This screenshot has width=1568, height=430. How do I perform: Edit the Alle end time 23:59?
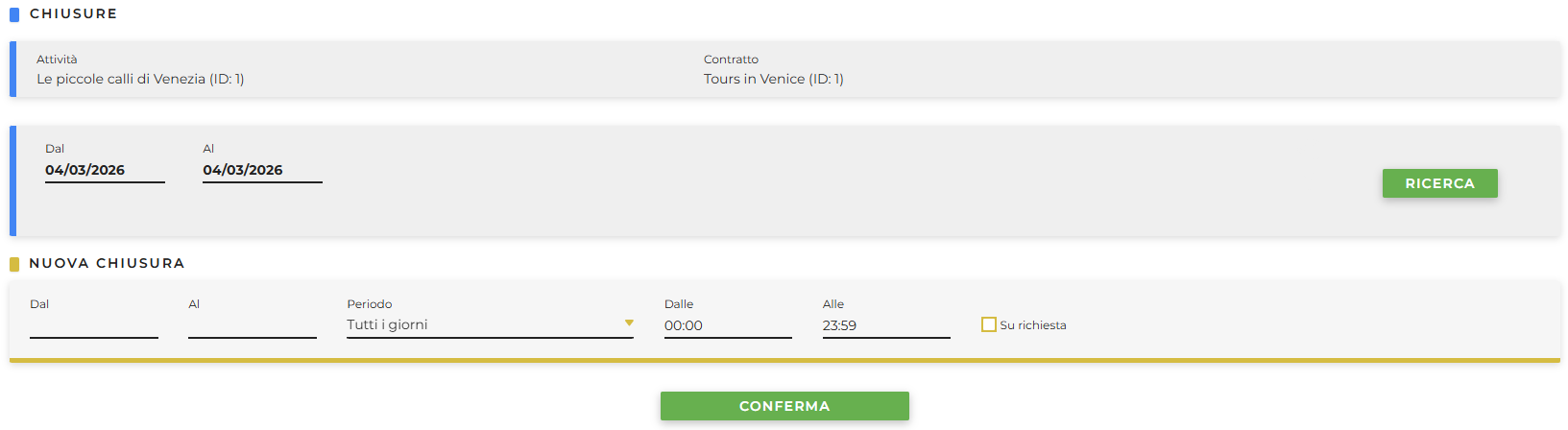pos(885,325)
